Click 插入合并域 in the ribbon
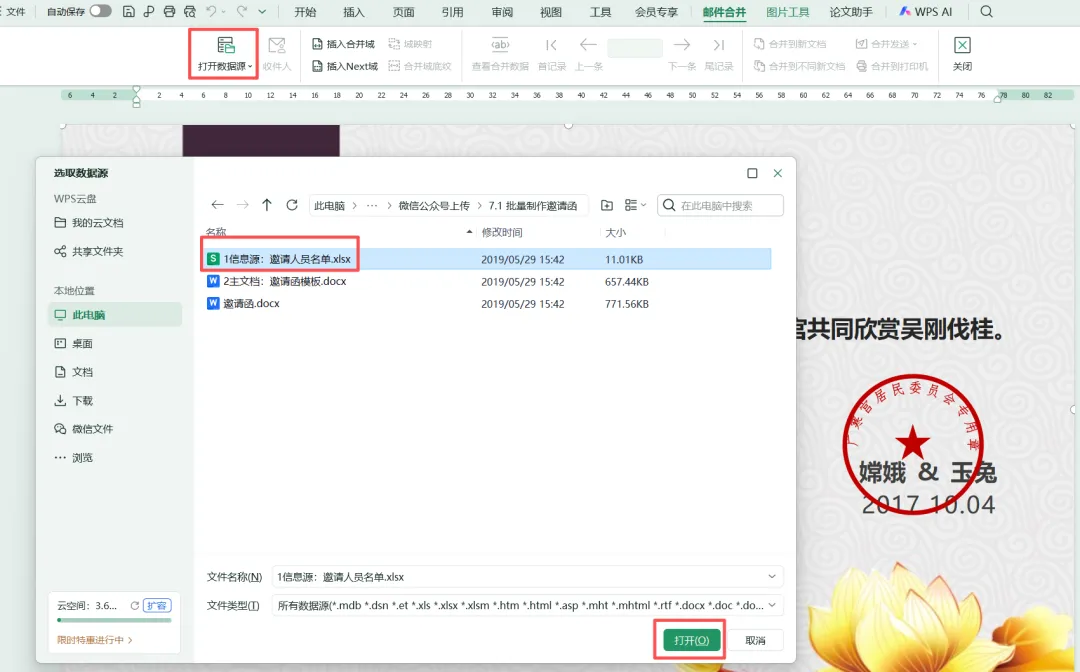Image resolution: width=1080 pixels, height=672 pixels. click(344, 44)
